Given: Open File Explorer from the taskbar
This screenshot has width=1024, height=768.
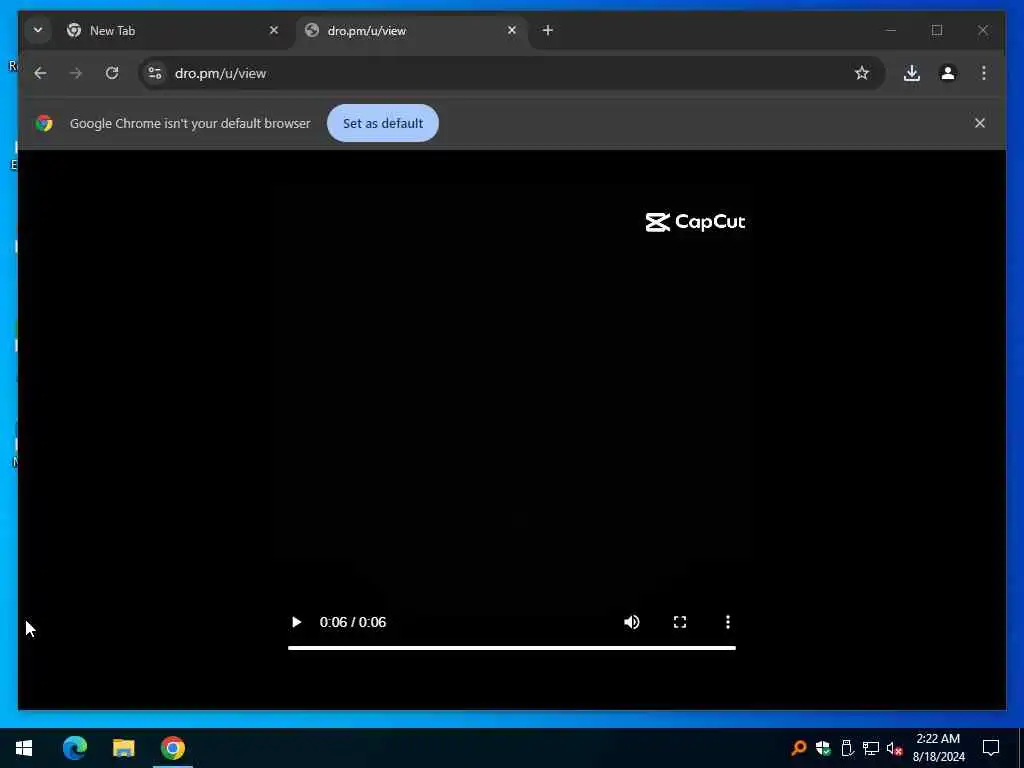Looking at the screenshot, I should (123, 748).
